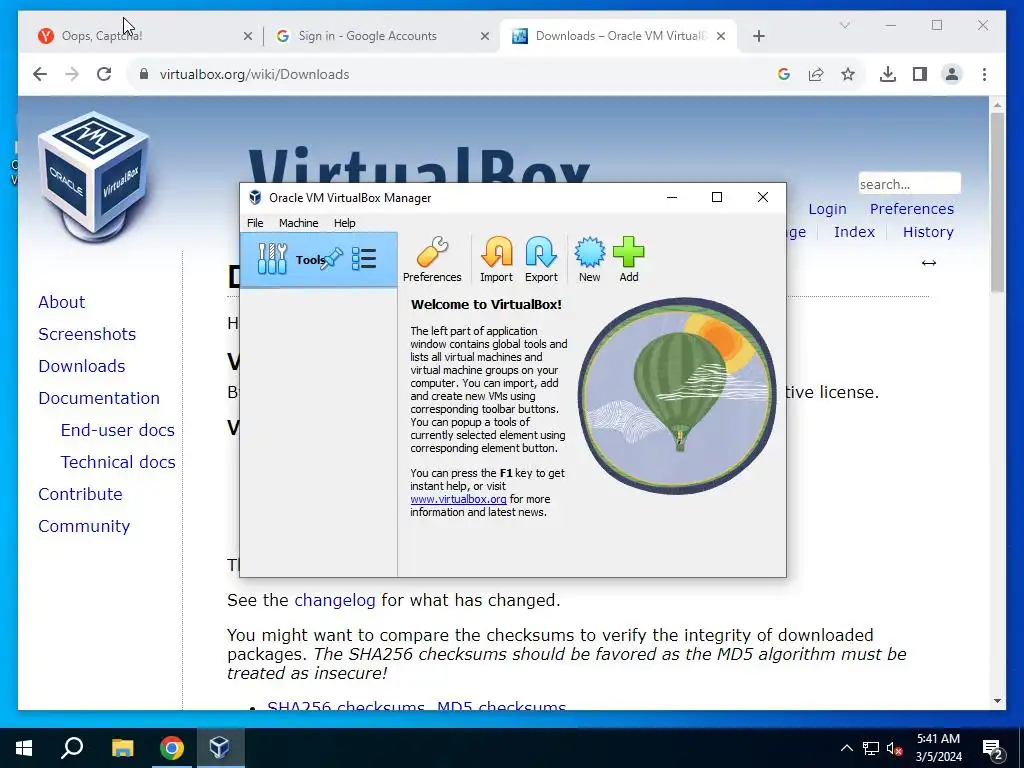1024x768 pixels.
Task: Open the Chrome profile avatar
Action: pos(952,74)
